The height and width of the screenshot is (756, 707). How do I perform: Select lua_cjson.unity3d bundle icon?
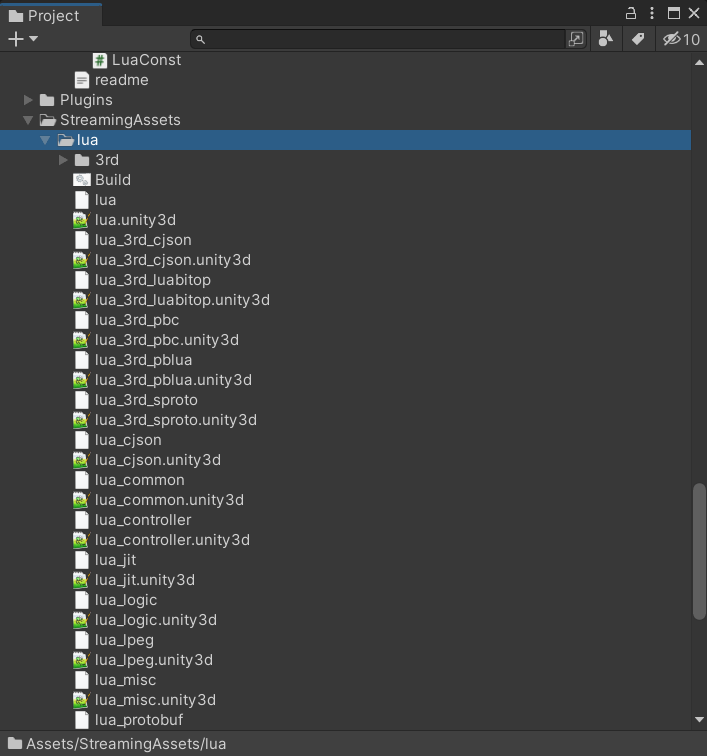[82, 460]
